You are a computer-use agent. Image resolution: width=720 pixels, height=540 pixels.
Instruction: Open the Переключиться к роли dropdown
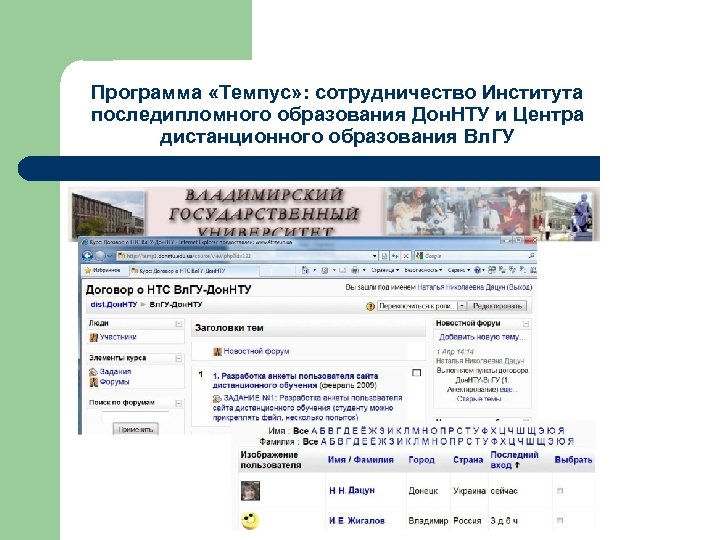pos(422,306)
